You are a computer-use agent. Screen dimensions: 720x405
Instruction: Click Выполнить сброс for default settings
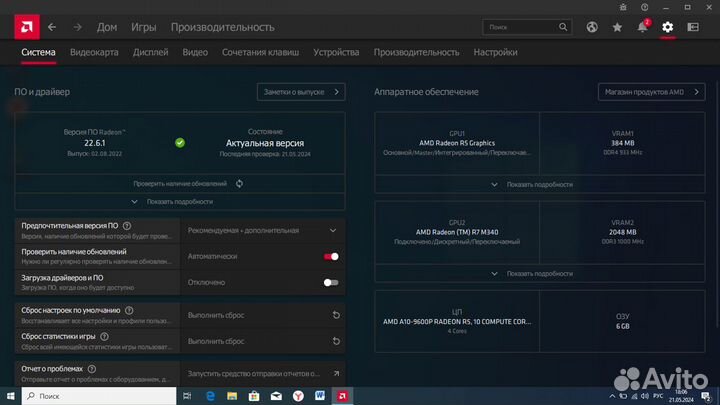click(x=262, y=315)
